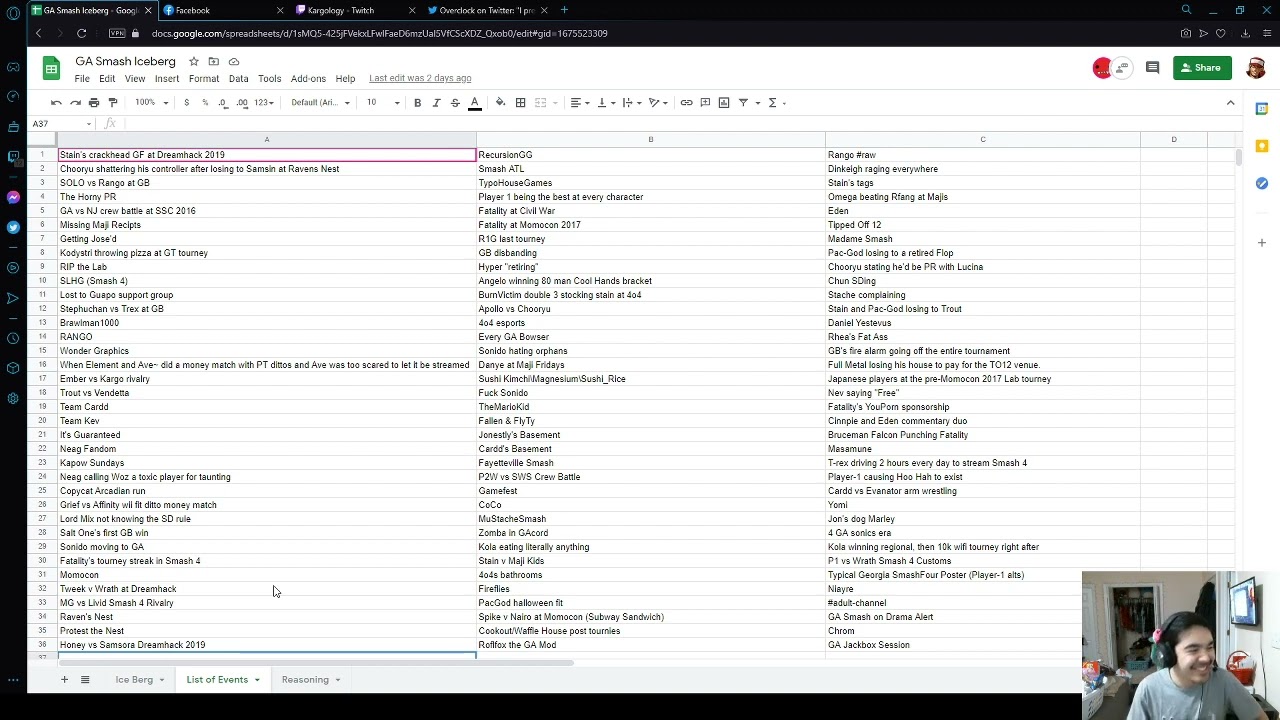Redo using the toolbar arrow
Viewport: 1280px width, 720px height.
pos(75,102)
